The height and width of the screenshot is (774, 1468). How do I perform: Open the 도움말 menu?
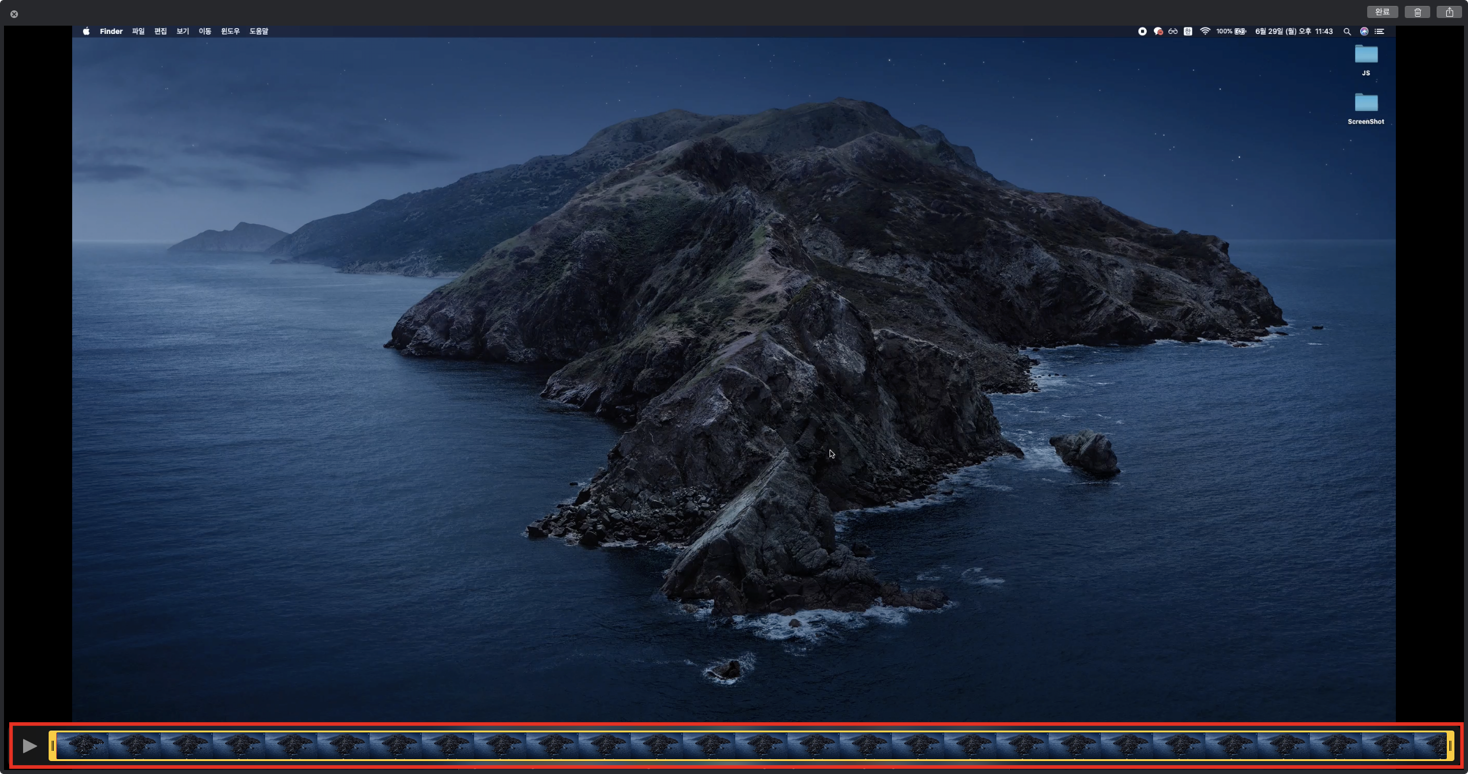click(258, 31)
